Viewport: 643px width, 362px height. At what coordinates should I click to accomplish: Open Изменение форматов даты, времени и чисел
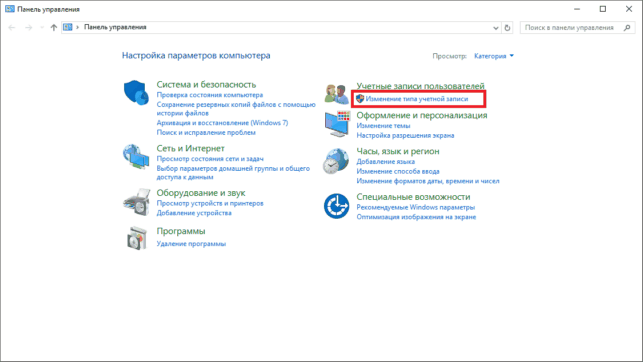[x=428, y=181]
